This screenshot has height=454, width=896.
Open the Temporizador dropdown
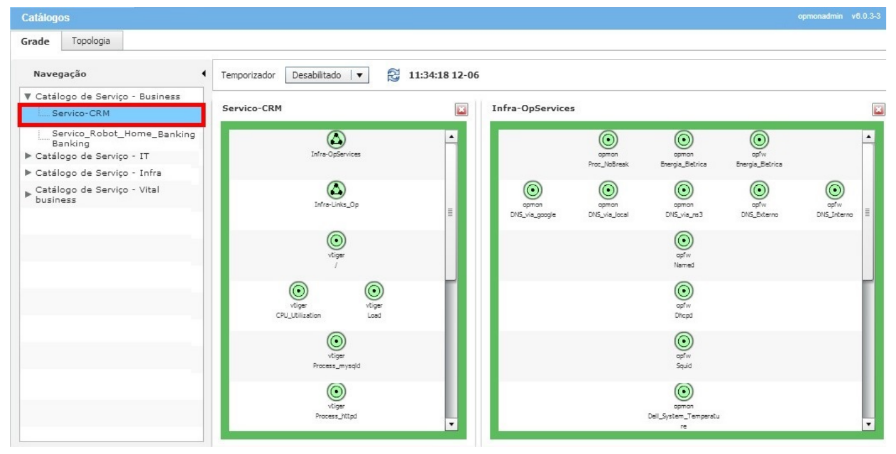[360, 75]
